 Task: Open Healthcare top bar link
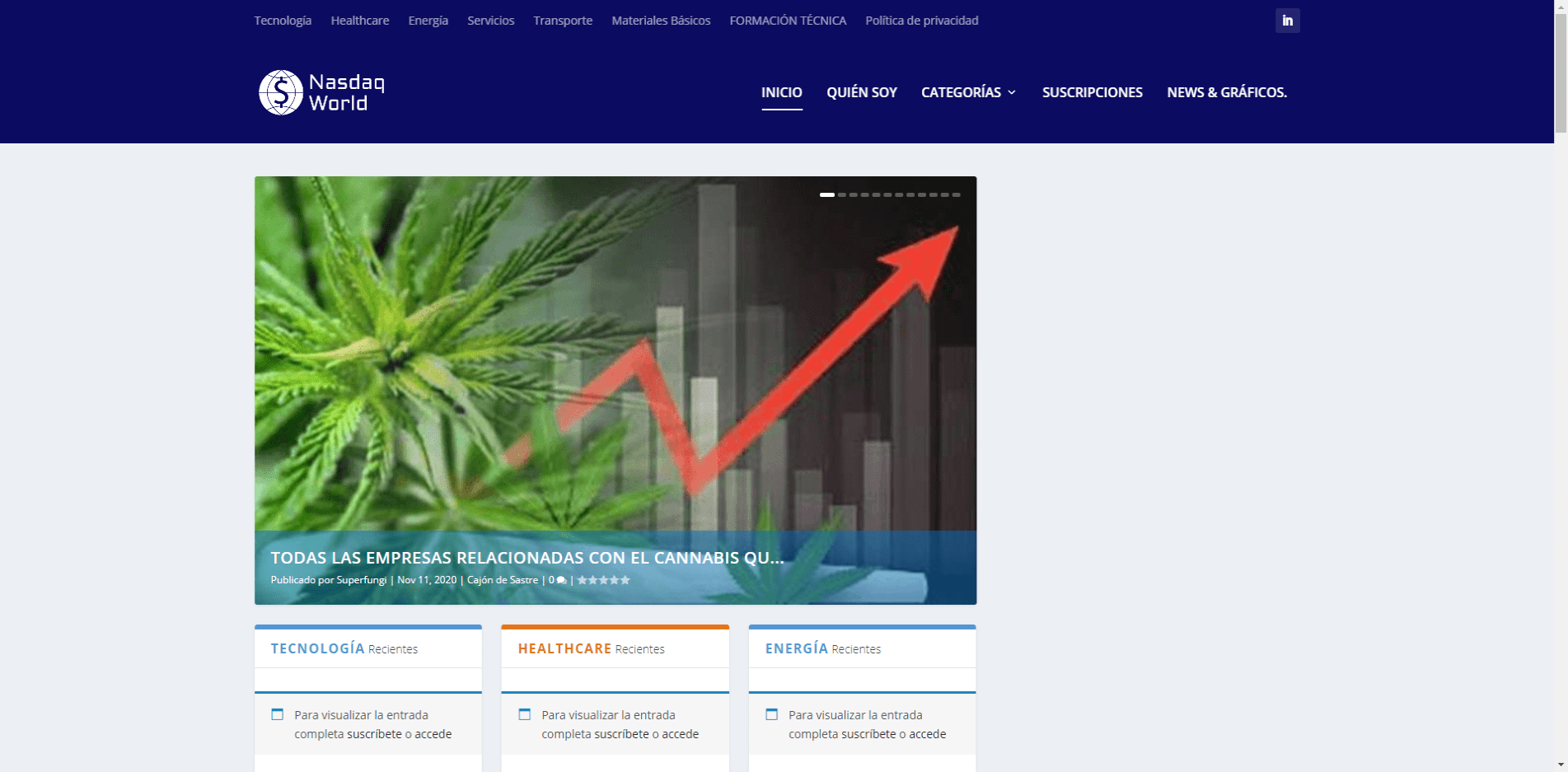coord(360,21)
